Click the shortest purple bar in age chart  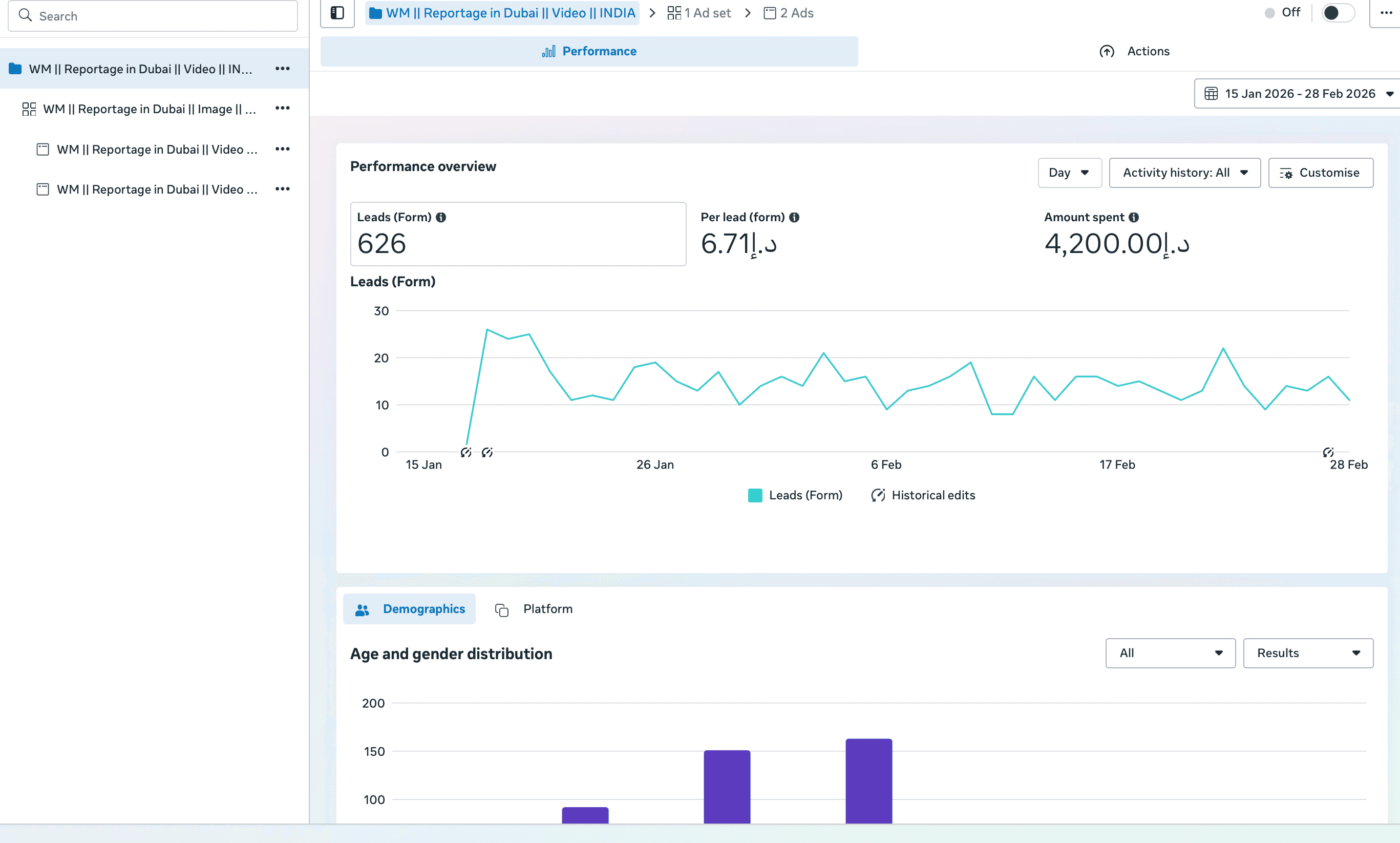585,815
